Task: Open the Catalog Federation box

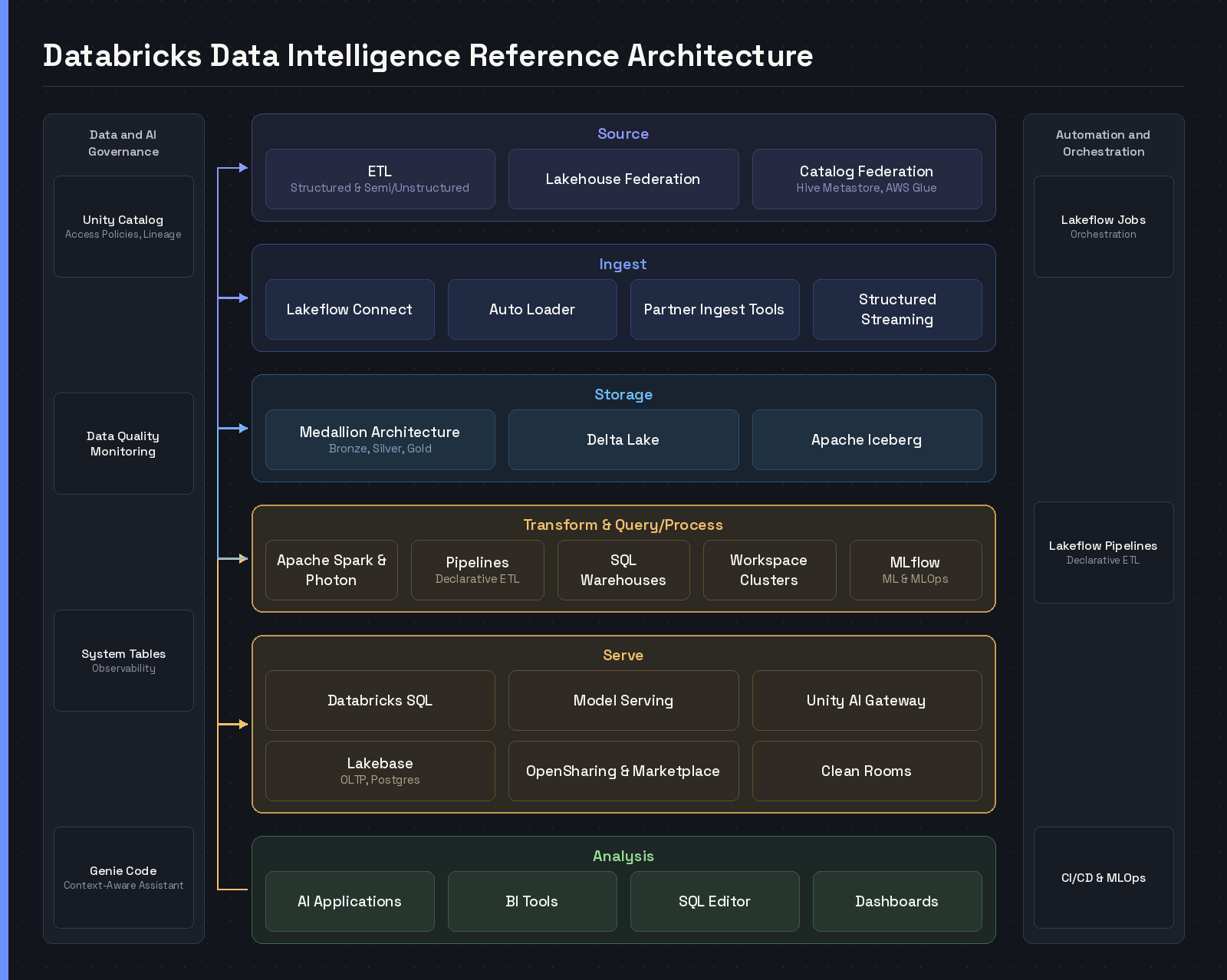Action: click(x=867, y=179)
